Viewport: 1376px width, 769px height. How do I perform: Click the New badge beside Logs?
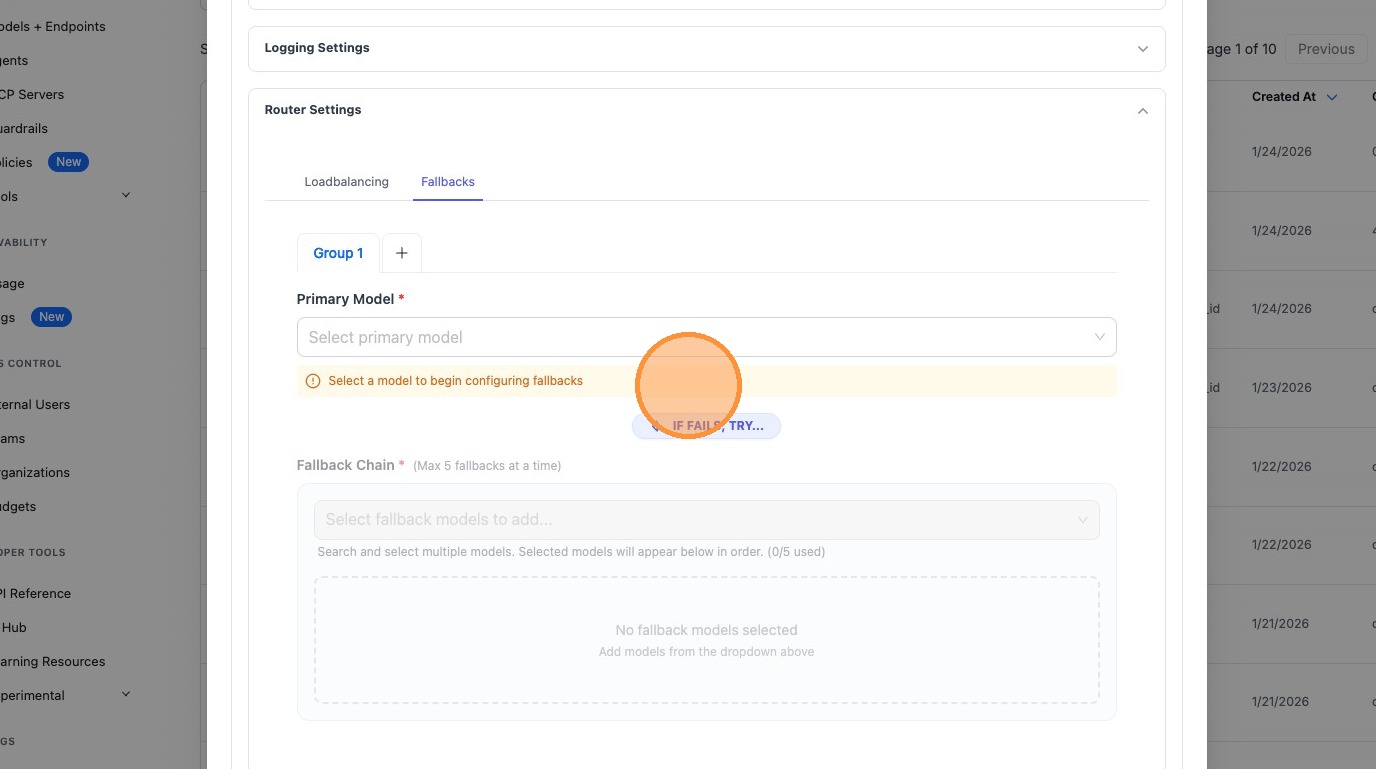[x=52, y=317]
